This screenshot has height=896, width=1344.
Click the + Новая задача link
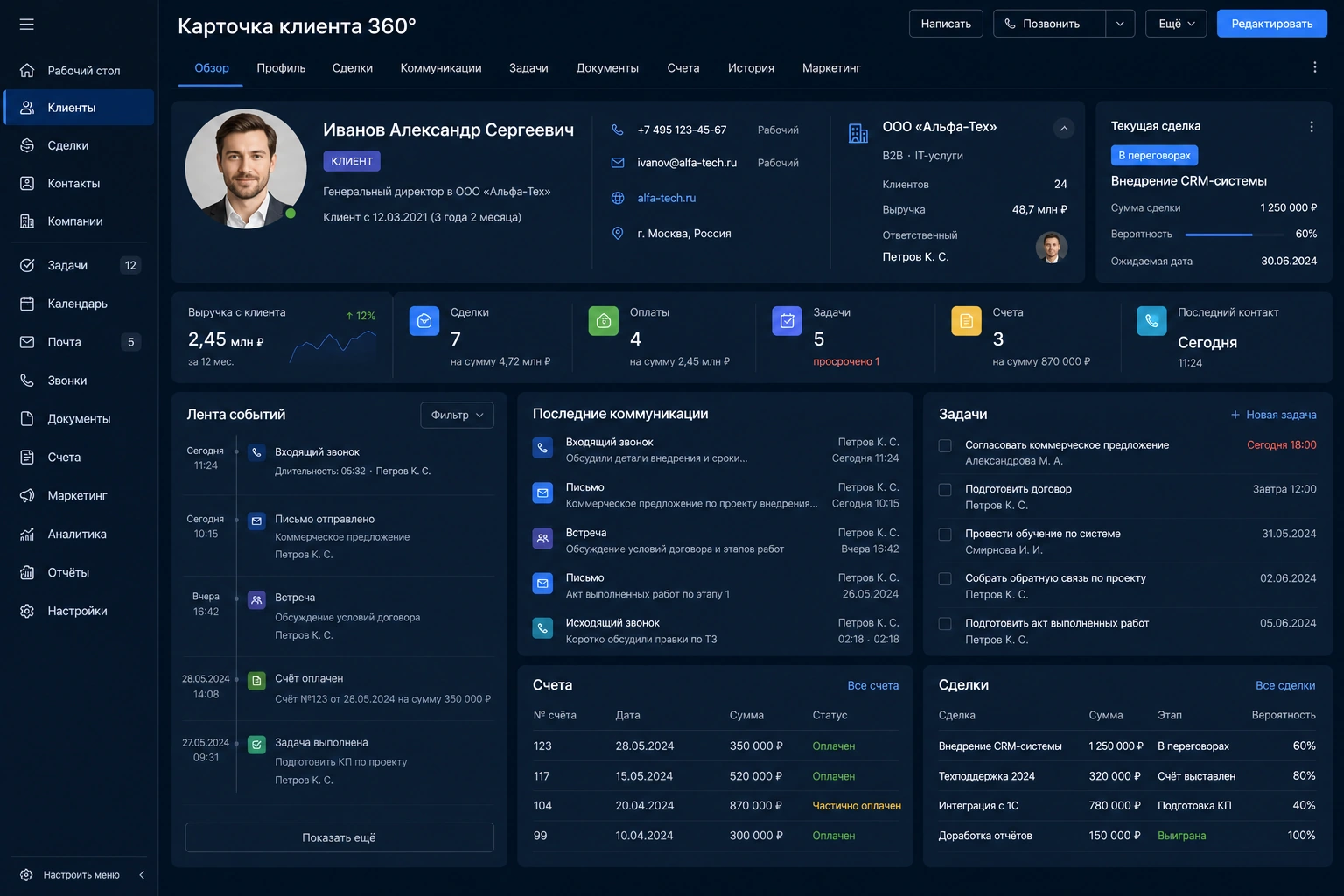tap(1274, 415)
